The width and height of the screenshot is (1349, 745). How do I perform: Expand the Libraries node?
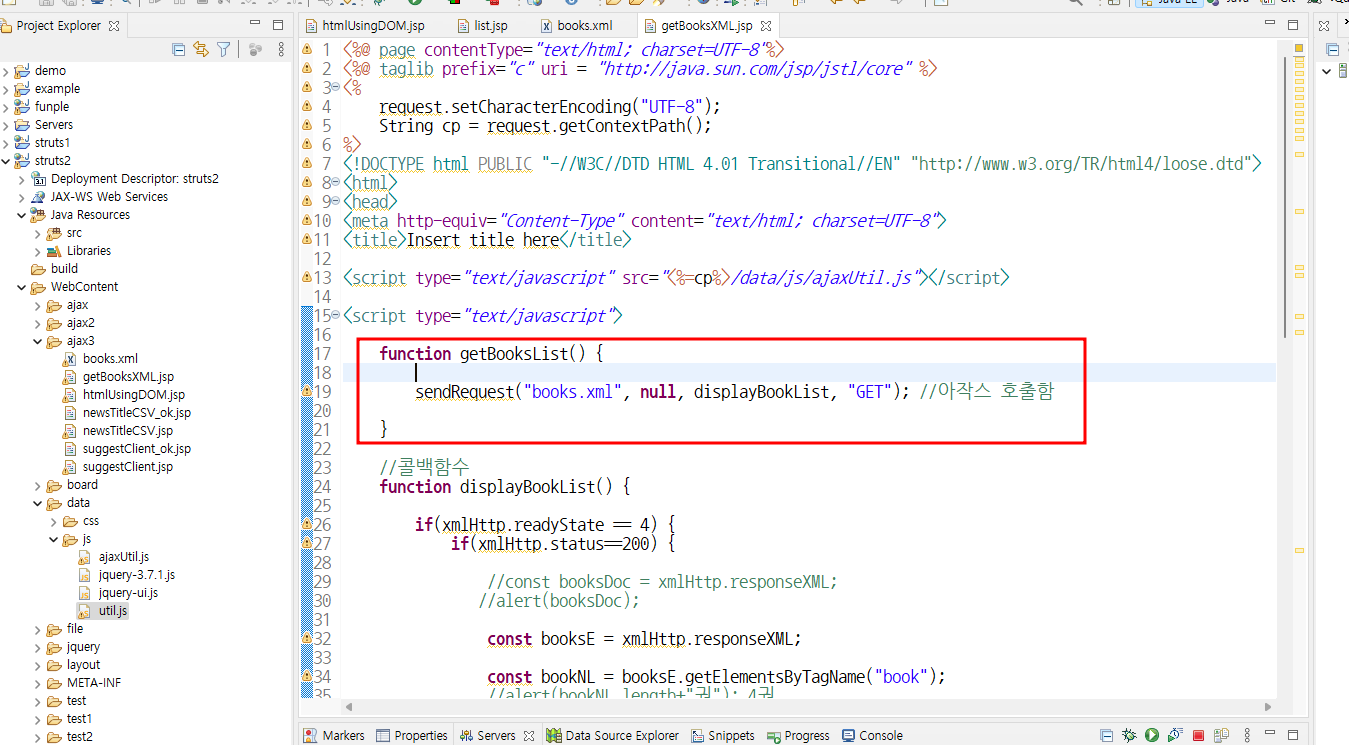pyautogui.click(x=38, y=251)
